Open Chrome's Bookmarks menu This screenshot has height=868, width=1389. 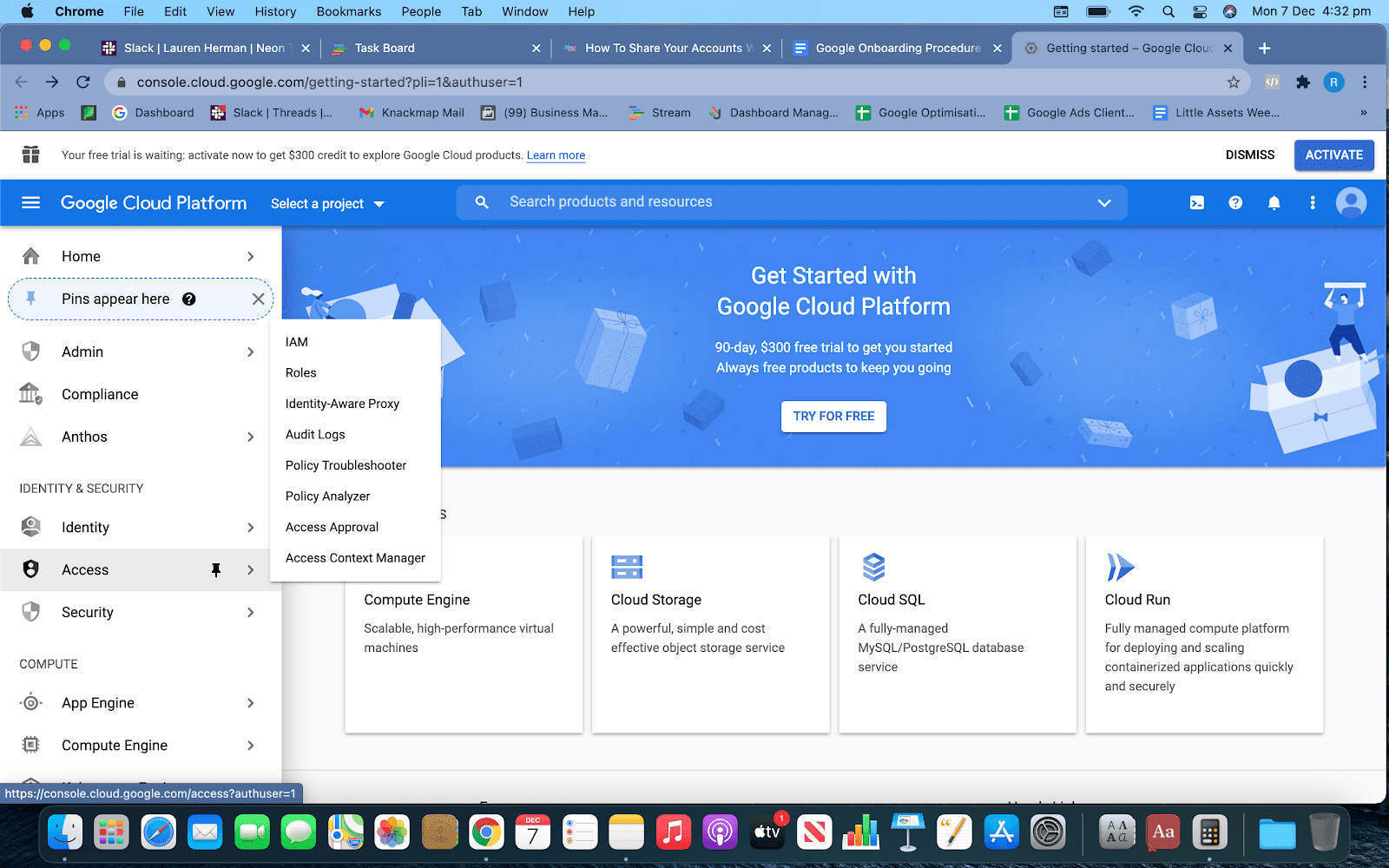(x=348, y=11)
